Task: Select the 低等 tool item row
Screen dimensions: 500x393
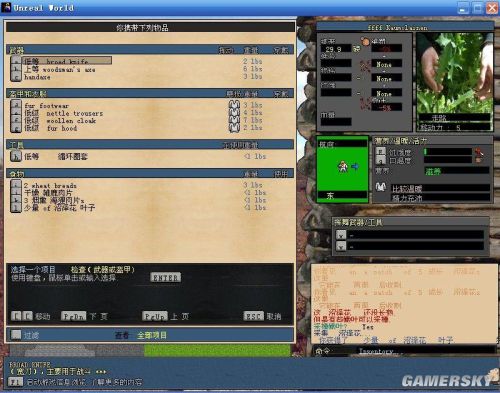Action: pyautogui.click(x=56, y=156)
